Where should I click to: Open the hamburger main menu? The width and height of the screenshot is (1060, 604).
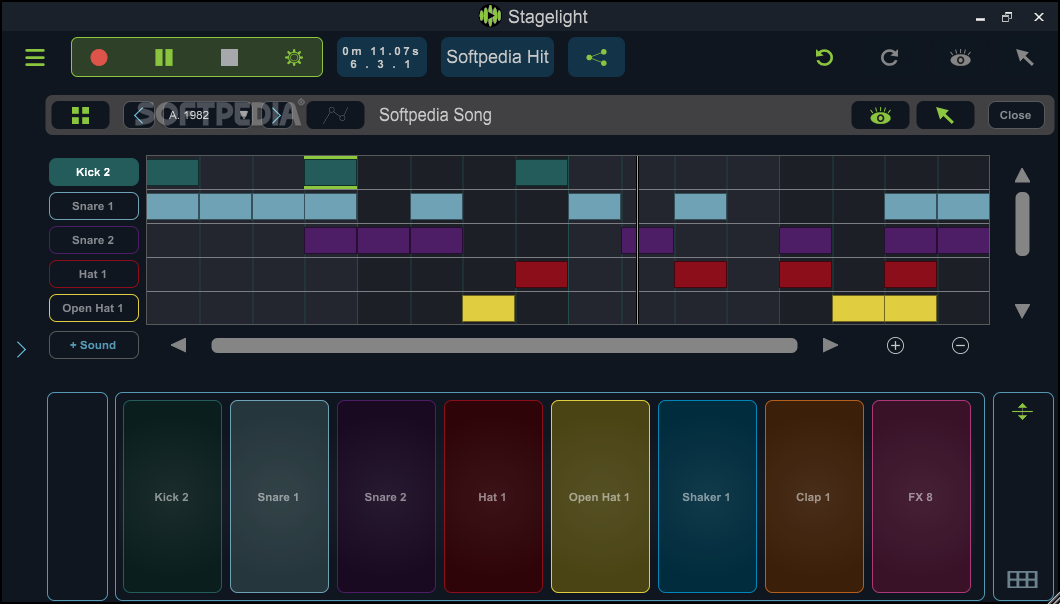tap(34, 57)
